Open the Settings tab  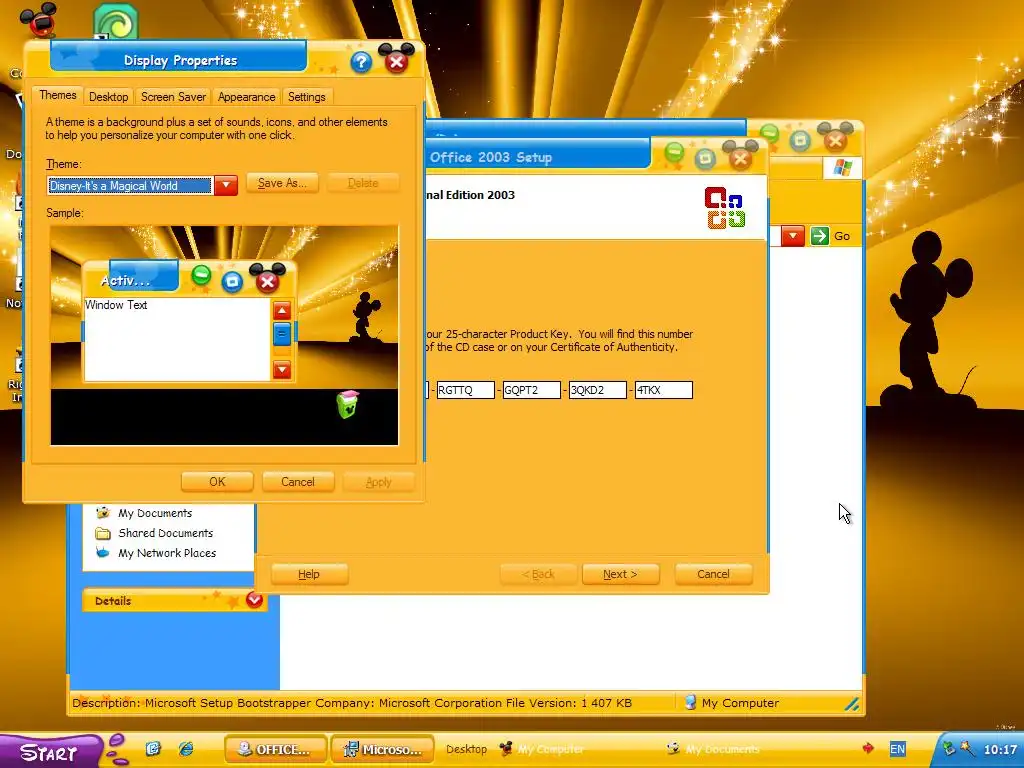coord(306,97)
